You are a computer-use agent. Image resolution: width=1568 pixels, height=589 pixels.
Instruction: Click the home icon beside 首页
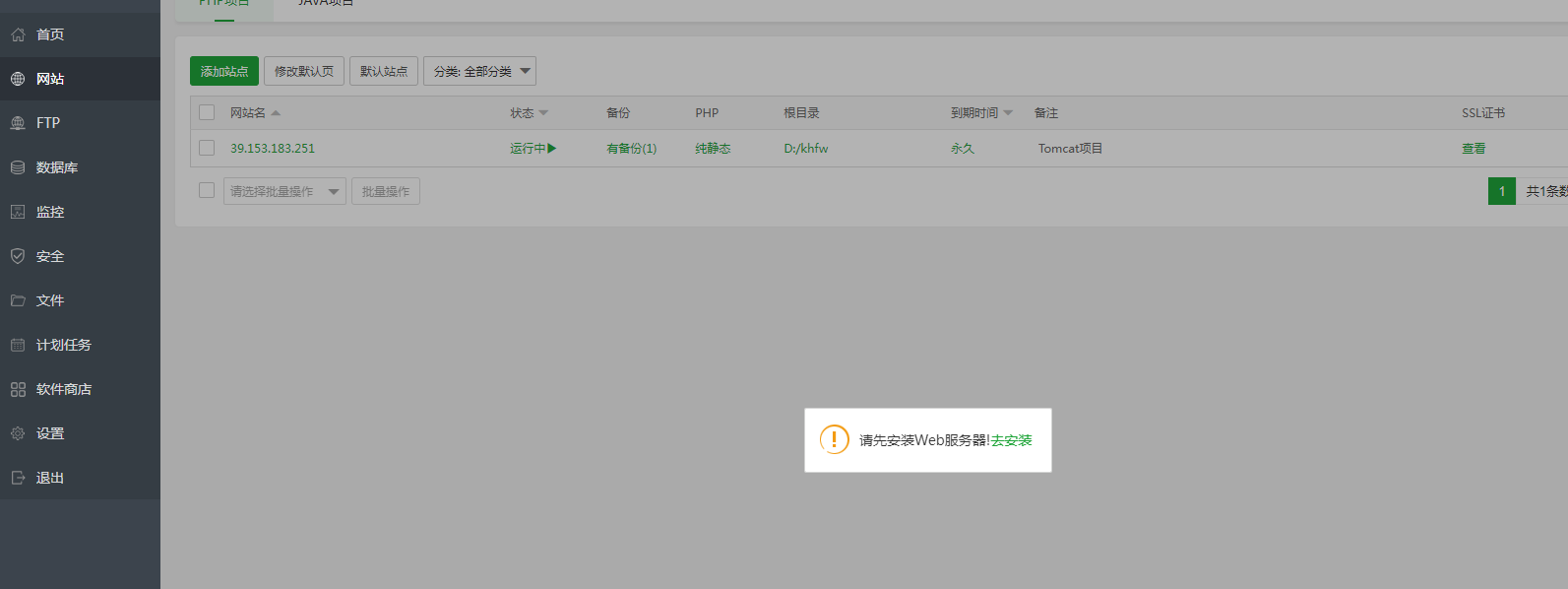pyautogui.click(x=18, y=34)
